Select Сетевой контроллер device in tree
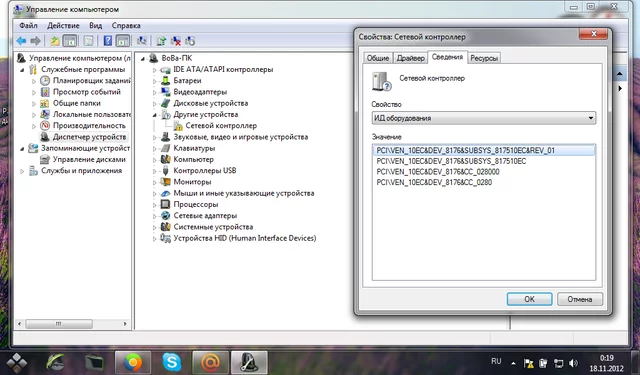 (221, 126)
